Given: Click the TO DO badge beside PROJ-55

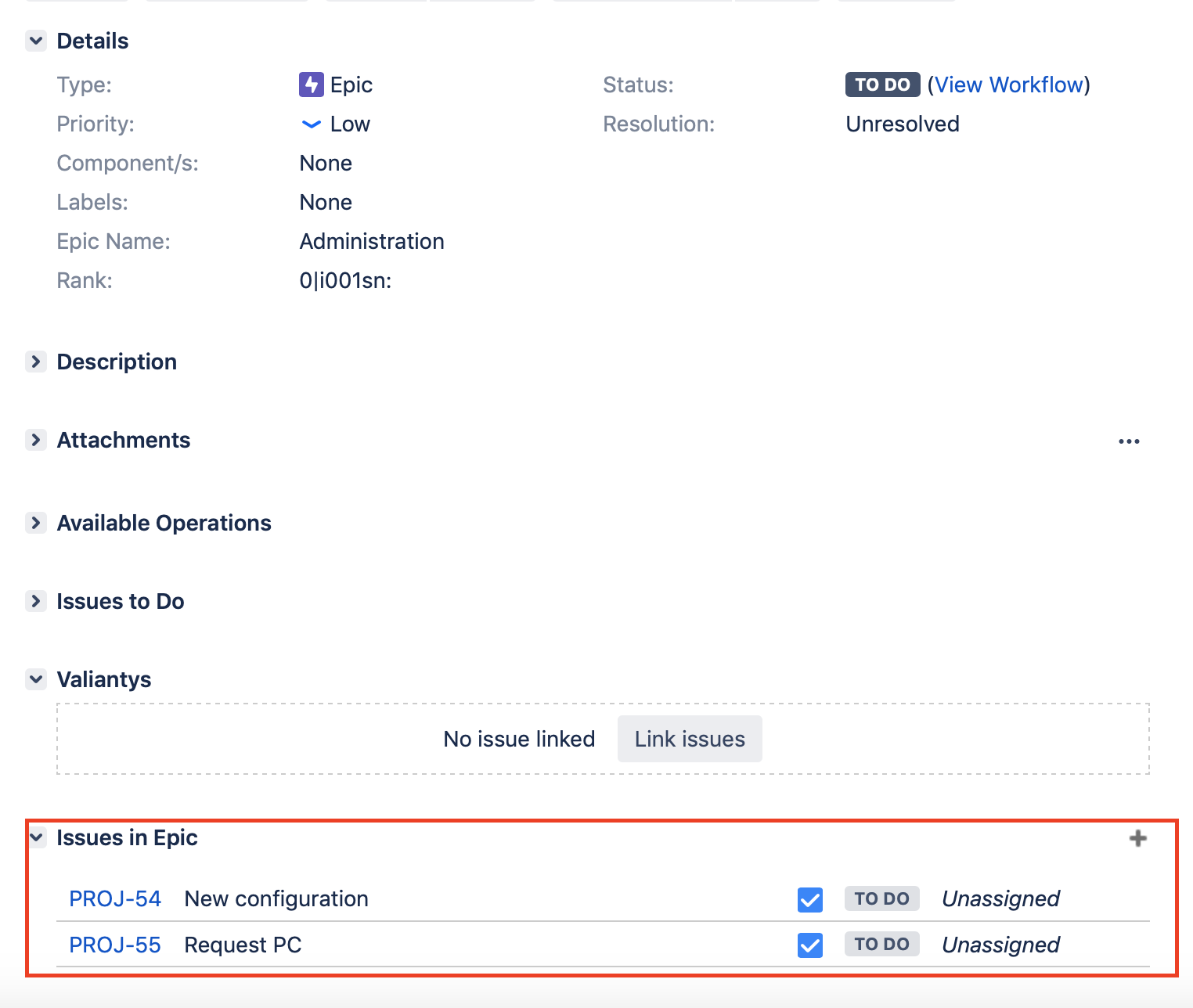Looking at the screenshot, I should point(881,944).
